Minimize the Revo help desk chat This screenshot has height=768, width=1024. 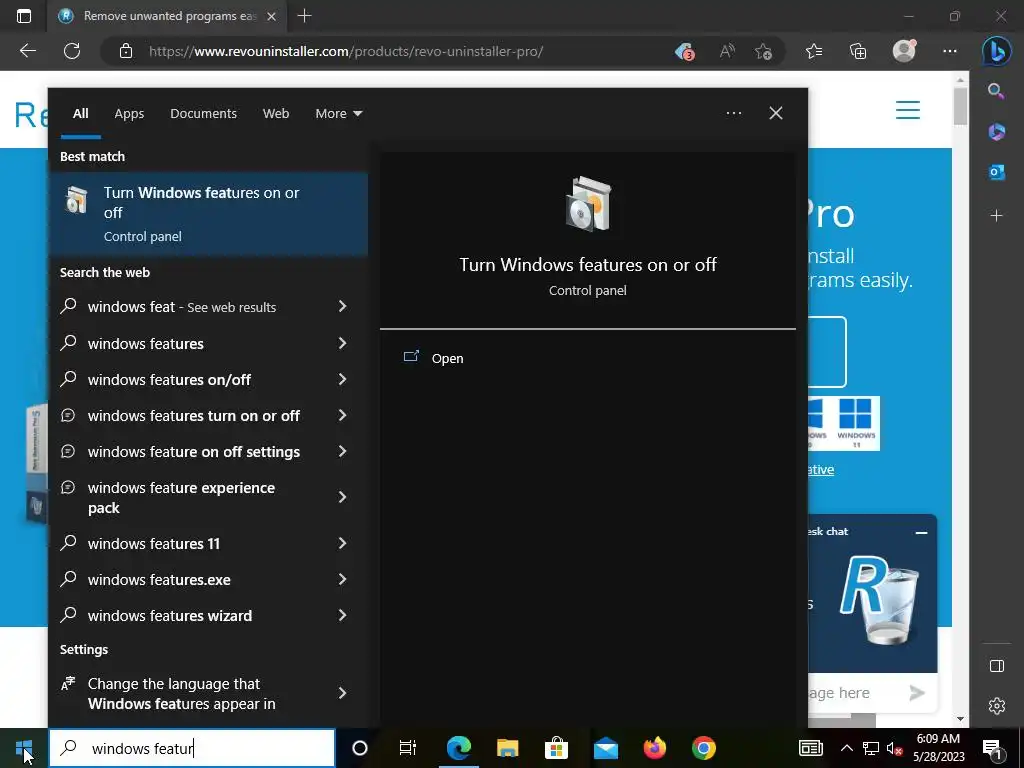point(921,532)
